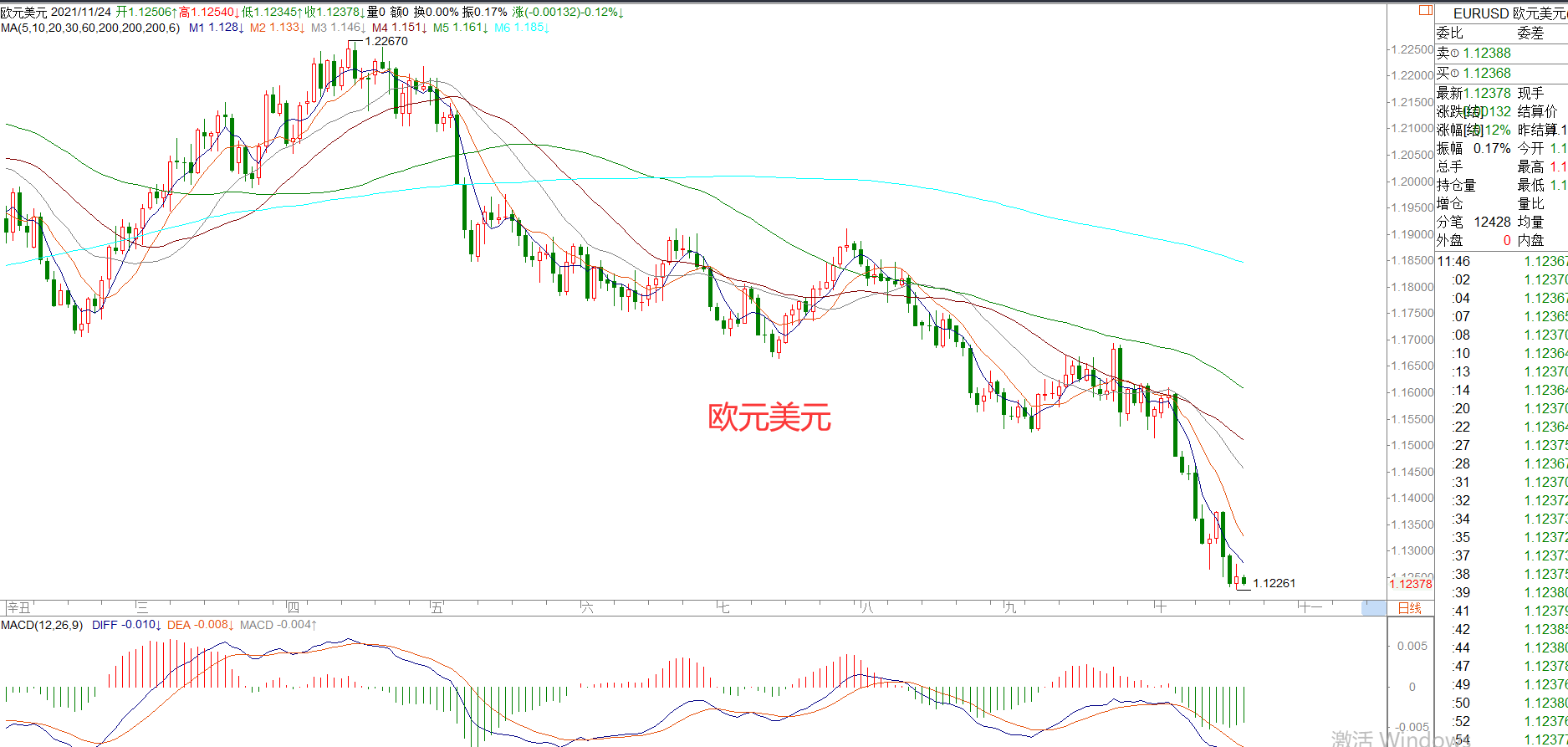Select the 日线 period tab
The height and width of the screenshot is (747, 1568).
point(1410,608)
